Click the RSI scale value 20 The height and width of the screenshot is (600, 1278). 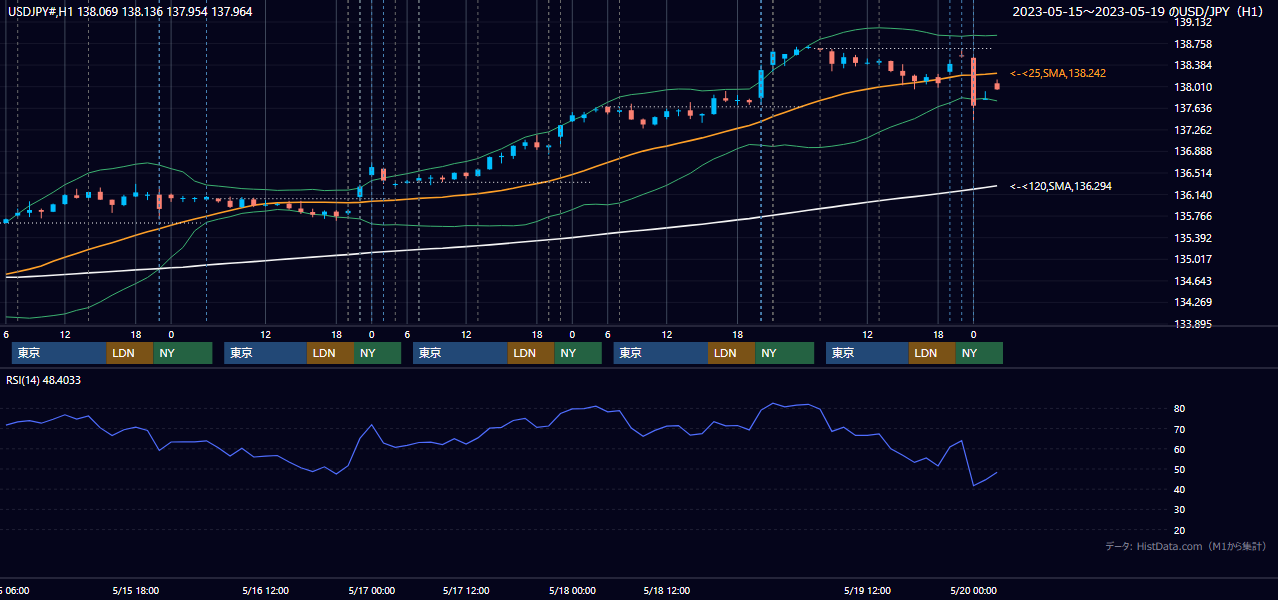click(x=1180, y=530)
